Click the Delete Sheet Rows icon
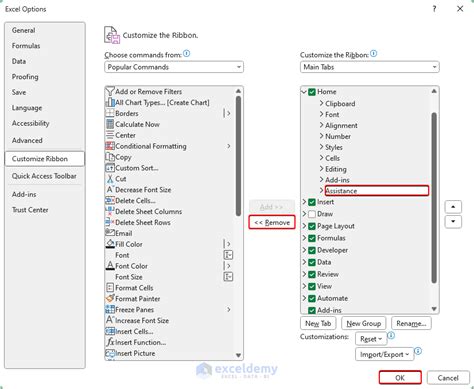The image size is (474, 389). coord(110,222)
